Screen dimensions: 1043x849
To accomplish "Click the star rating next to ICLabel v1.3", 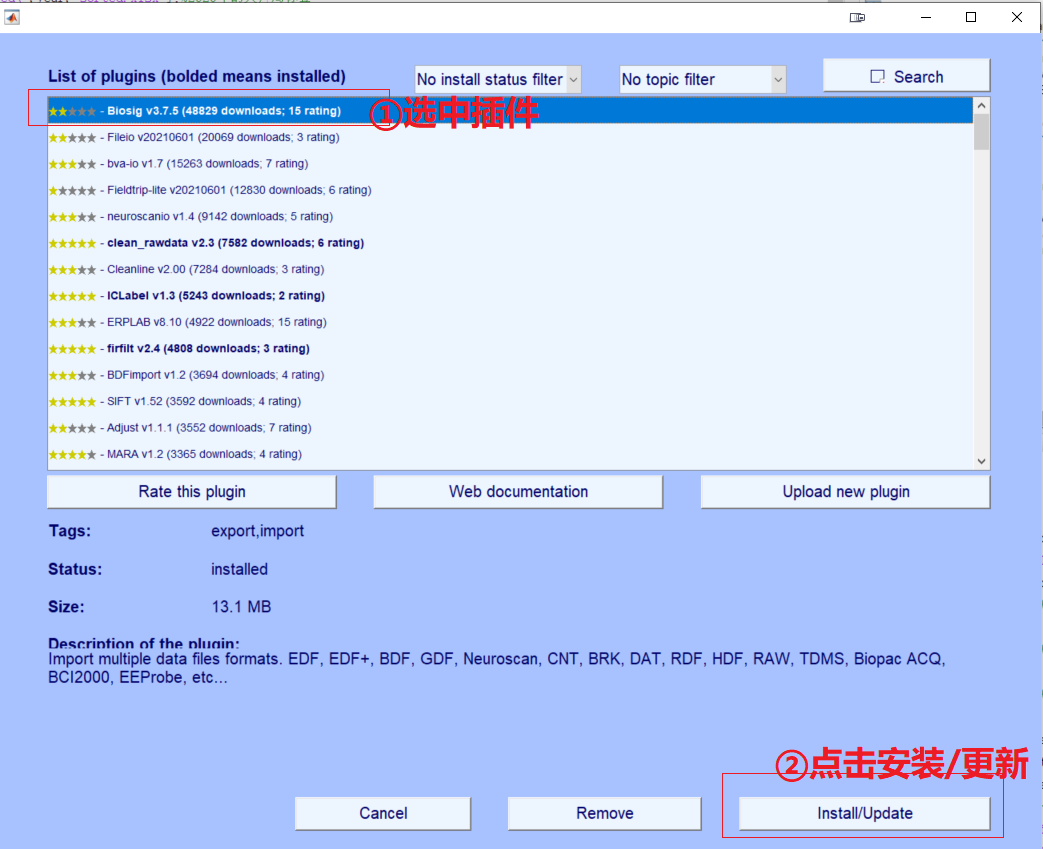I will 72,296.
